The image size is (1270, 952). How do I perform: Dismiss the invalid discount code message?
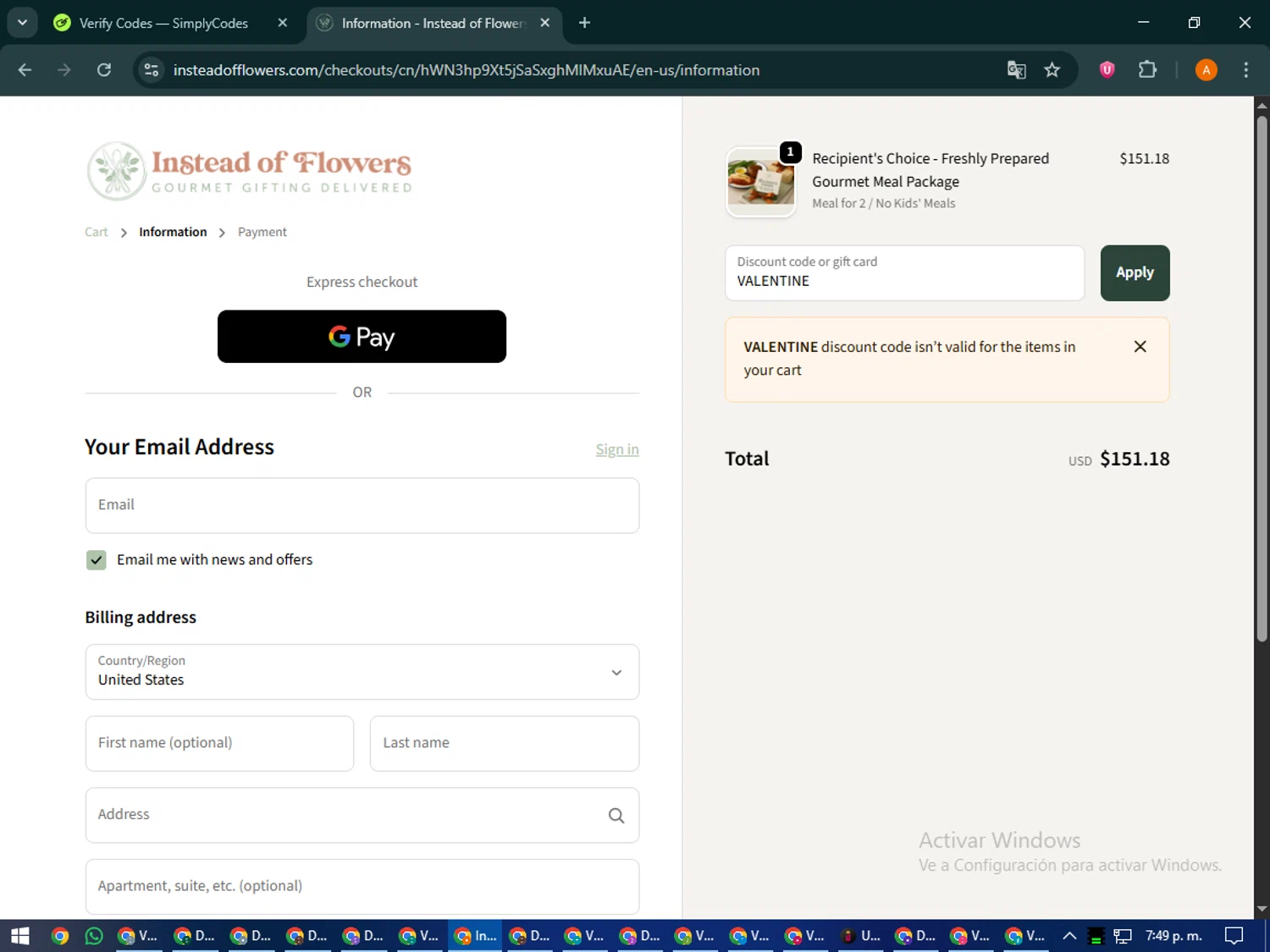(x=1140, y=346)
